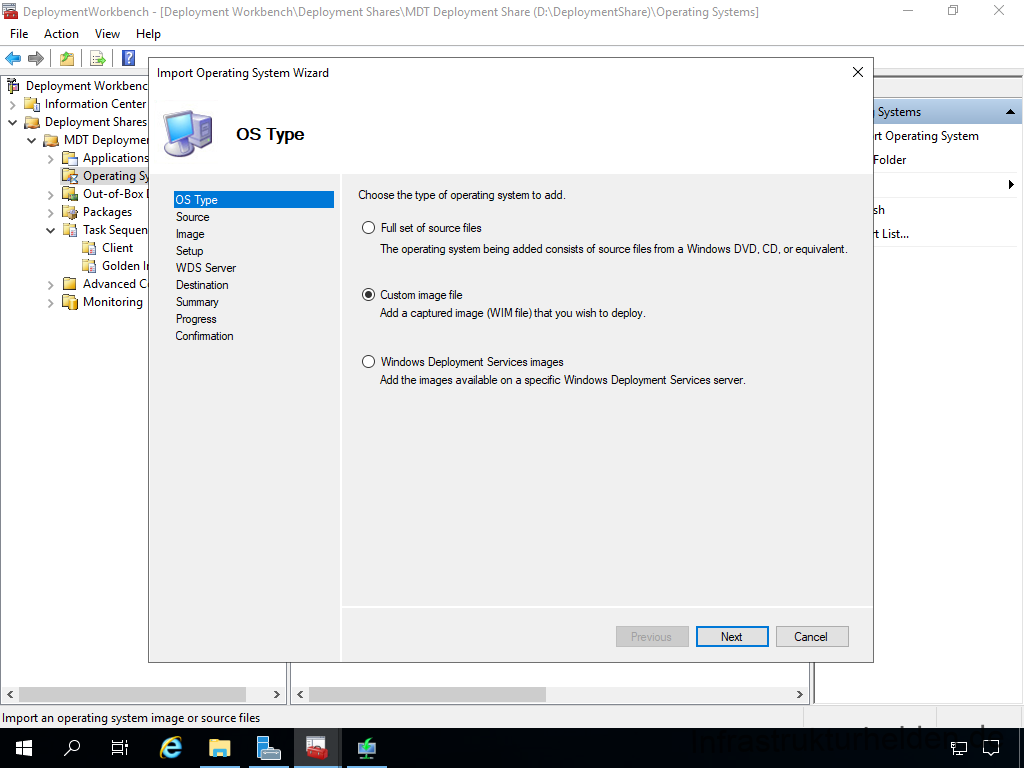Select the Task Sequences node icon

pos(70,230)
